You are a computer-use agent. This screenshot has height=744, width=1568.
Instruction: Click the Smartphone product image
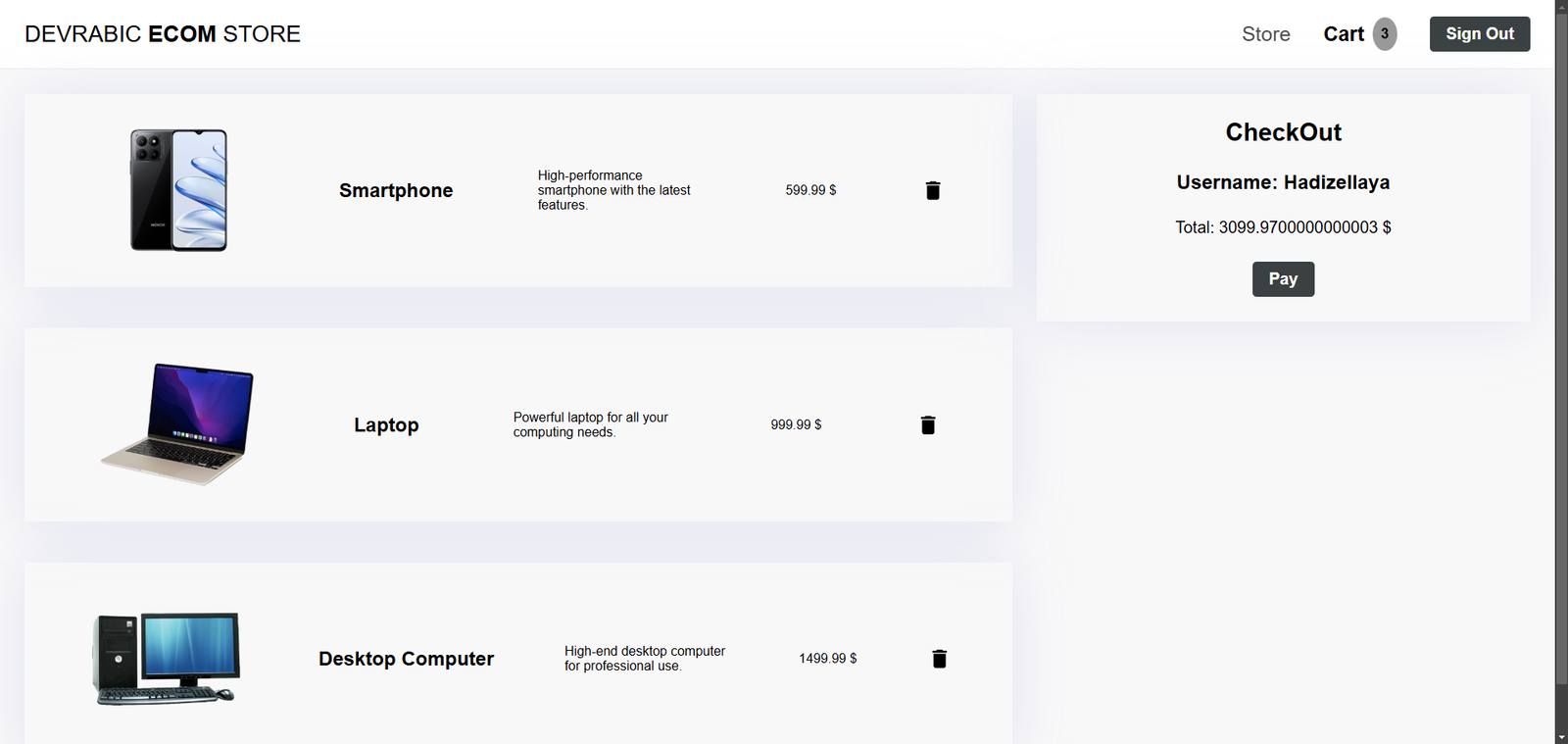178,190
